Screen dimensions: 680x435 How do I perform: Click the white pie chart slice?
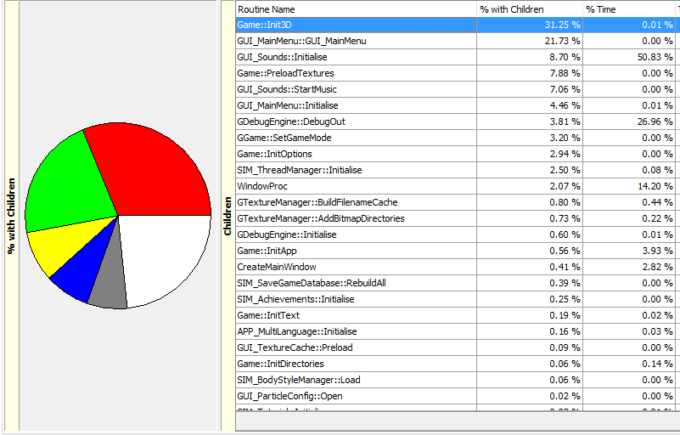167,254
